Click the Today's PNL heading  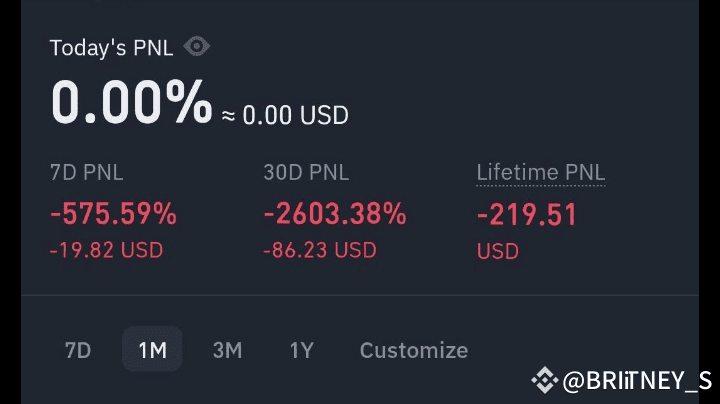(x=111, y=48)
